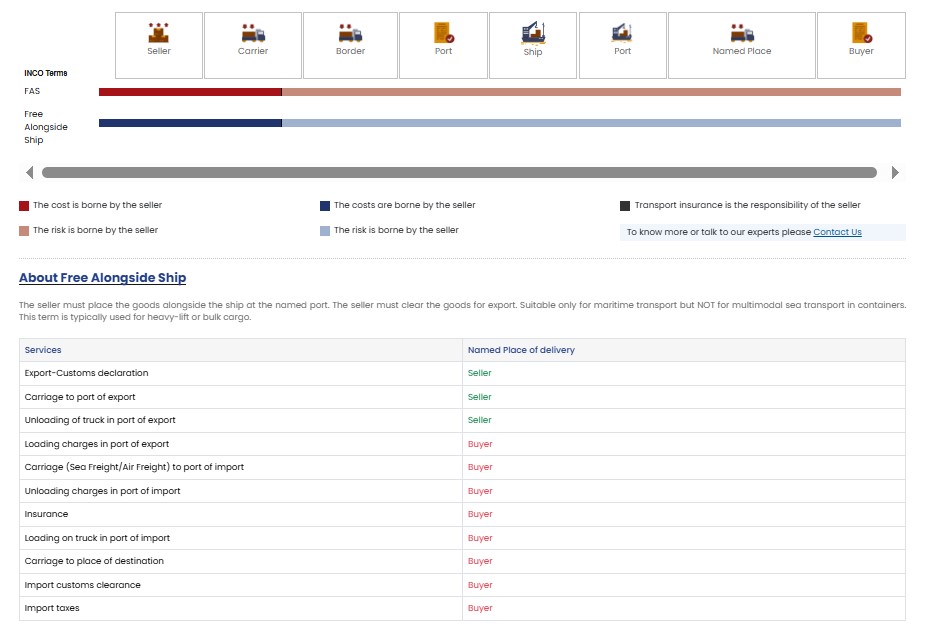The width and height of the screenshot is (928, 627).
Task: Click the Export-Customs declaration row
Action: pyautogui.click(x=86, y=373)
